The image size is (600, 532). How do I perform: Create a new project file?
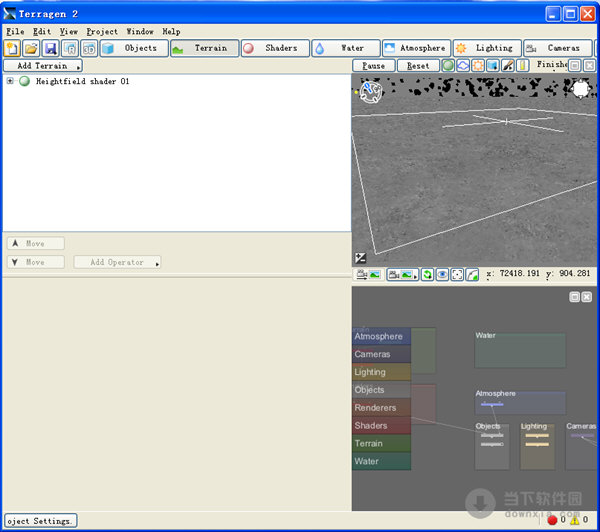coord(12,48)
